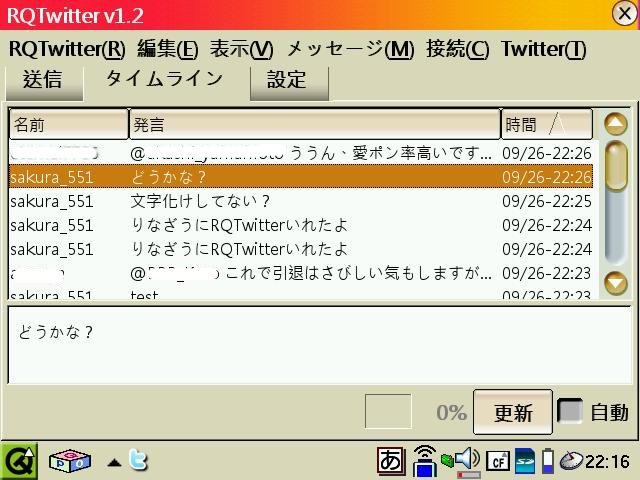640x480 pixels.
Task: Switch to the 送信 tab
Action: 42,81
